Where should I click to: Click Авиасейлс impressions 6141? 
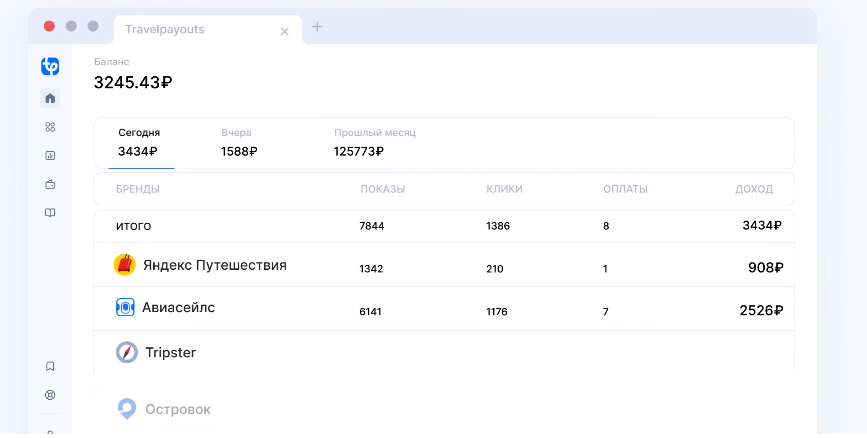click(370, 311)
